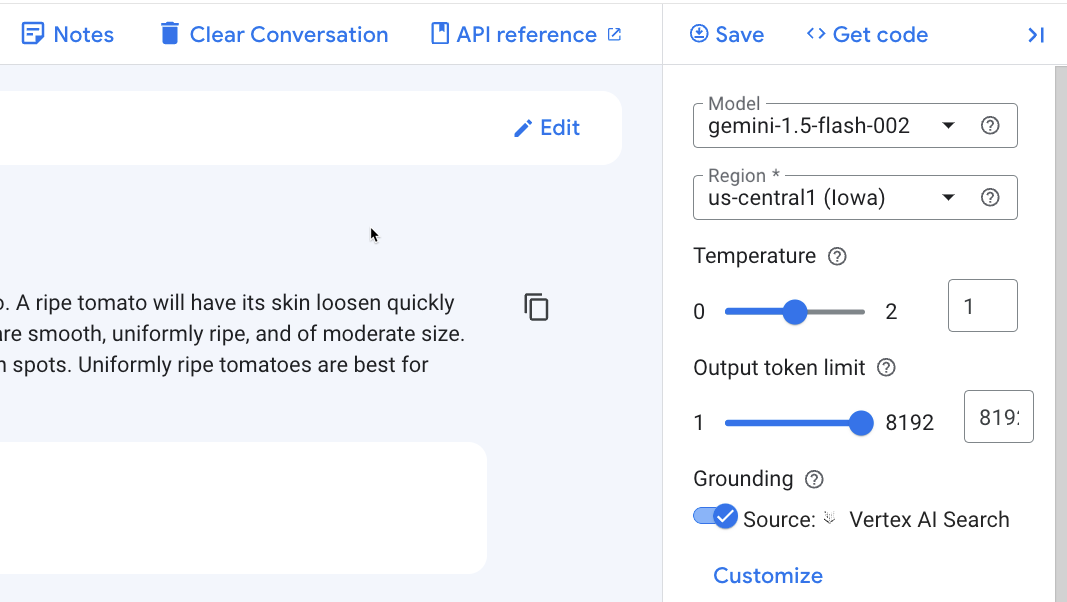
Task: Open Output token limit help tooltip
Action: tap(886, 368)
